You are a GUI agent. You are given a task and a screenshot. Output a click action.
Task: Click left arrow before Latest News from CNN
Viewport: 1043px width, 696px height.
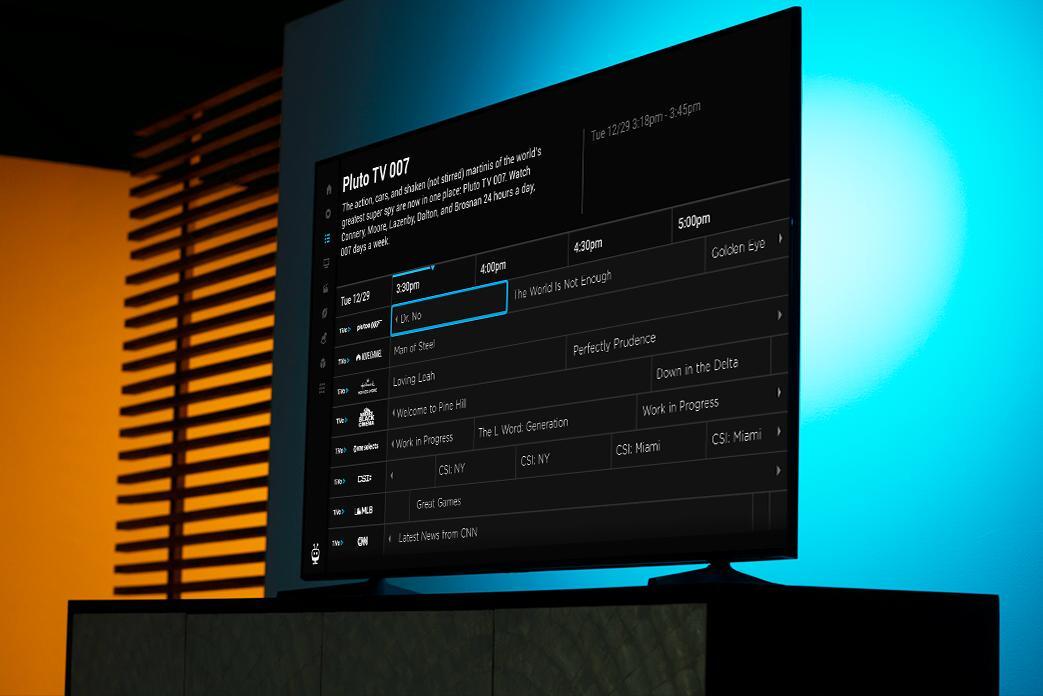(x=389, y=538)
